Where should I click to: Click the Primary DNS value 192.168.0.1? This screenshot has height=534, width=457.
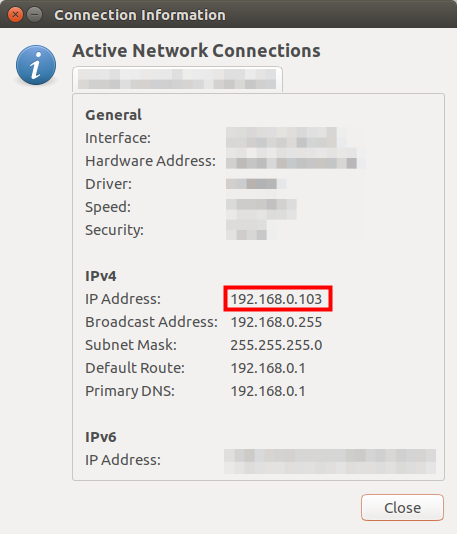coord(268,391)
